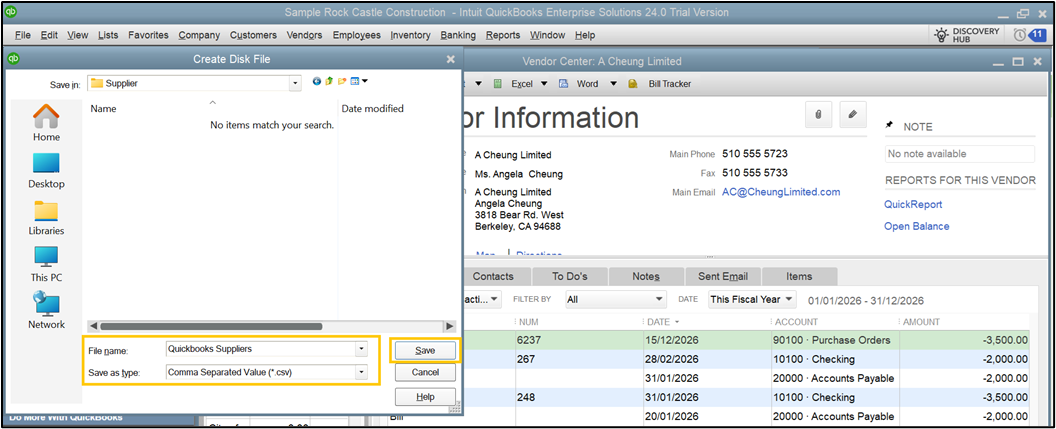The height and width of the screenshot is (429, 1056).
Task: Open the This Fiscal Year date dropdown
Action: [x=752, y=299]
